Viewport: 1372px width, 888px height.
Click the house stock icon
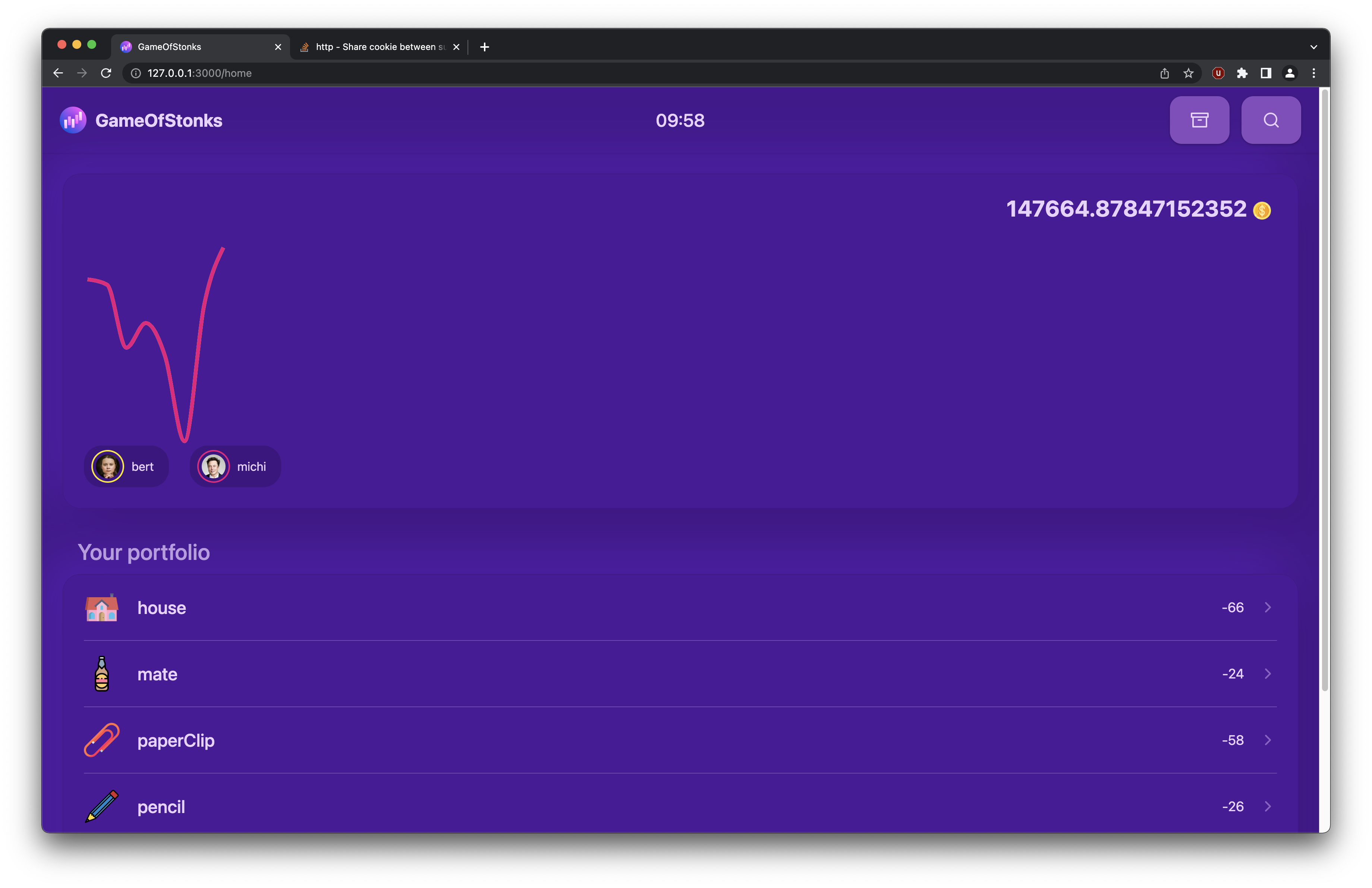[102, 608]
